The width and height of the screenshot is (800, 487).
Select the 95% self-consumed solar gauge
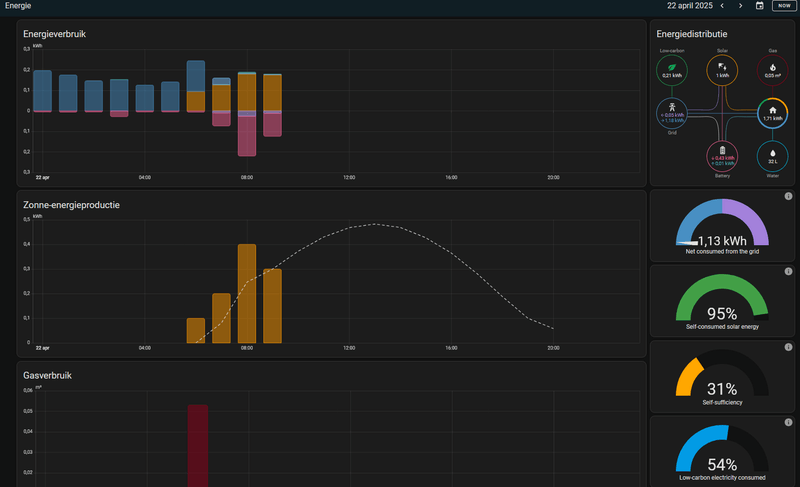click(722, 300)
